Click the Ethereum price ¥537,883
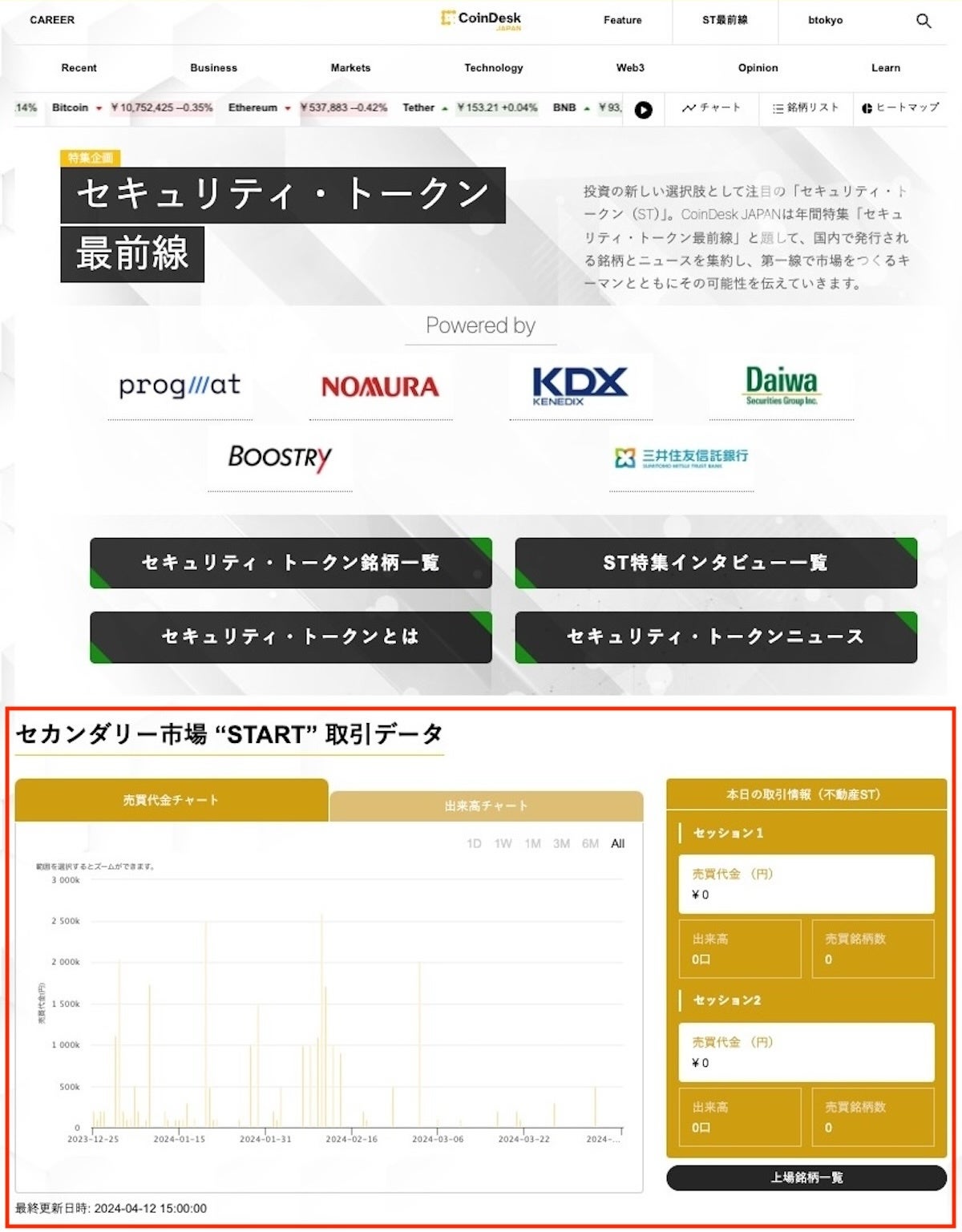 coord(324,107)
